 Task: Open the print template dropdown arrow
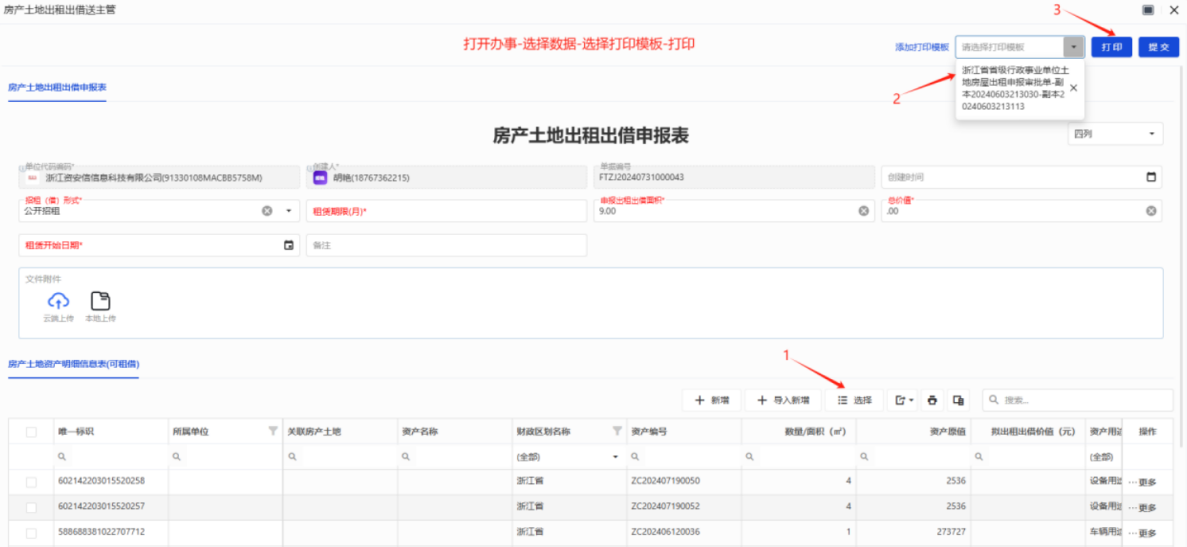(1073, 47)
